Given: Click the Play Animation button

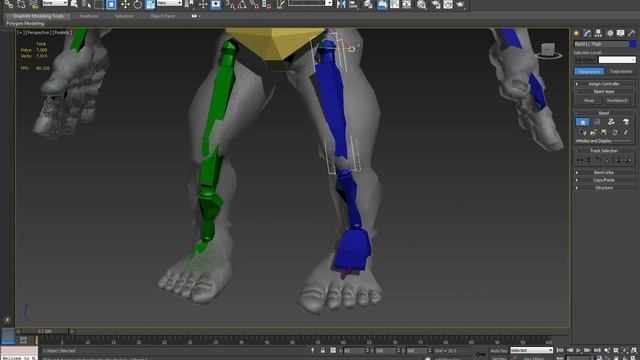Looking at the screenshot, I should (579, 351).
